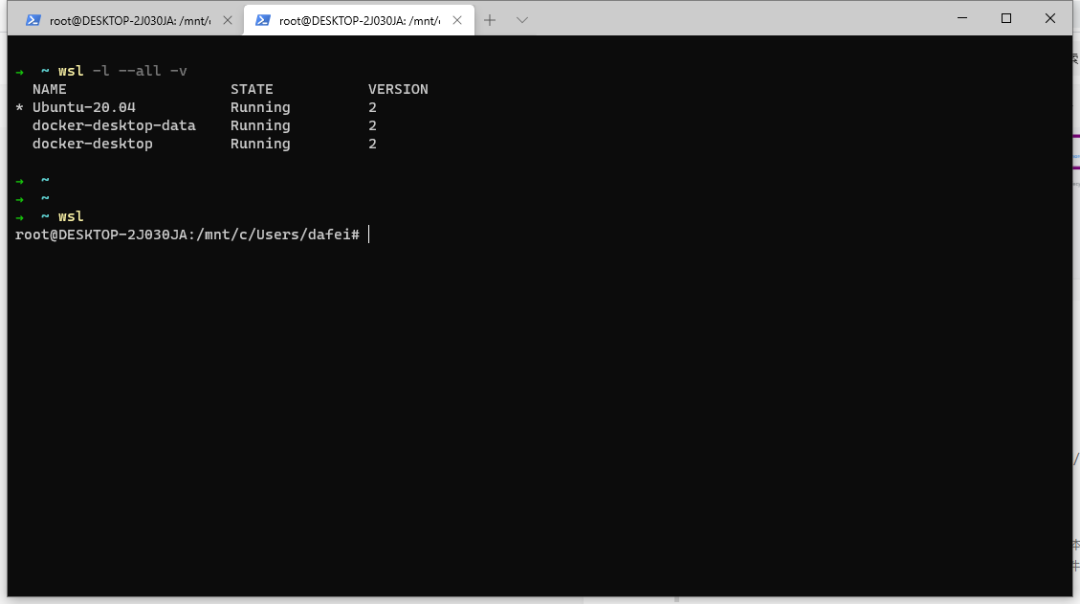The width and height of the screenshot is (1080, 604).
Task: Click the Ubuntu-20.04 distro name in output
Action: click(x=84, y=107)
